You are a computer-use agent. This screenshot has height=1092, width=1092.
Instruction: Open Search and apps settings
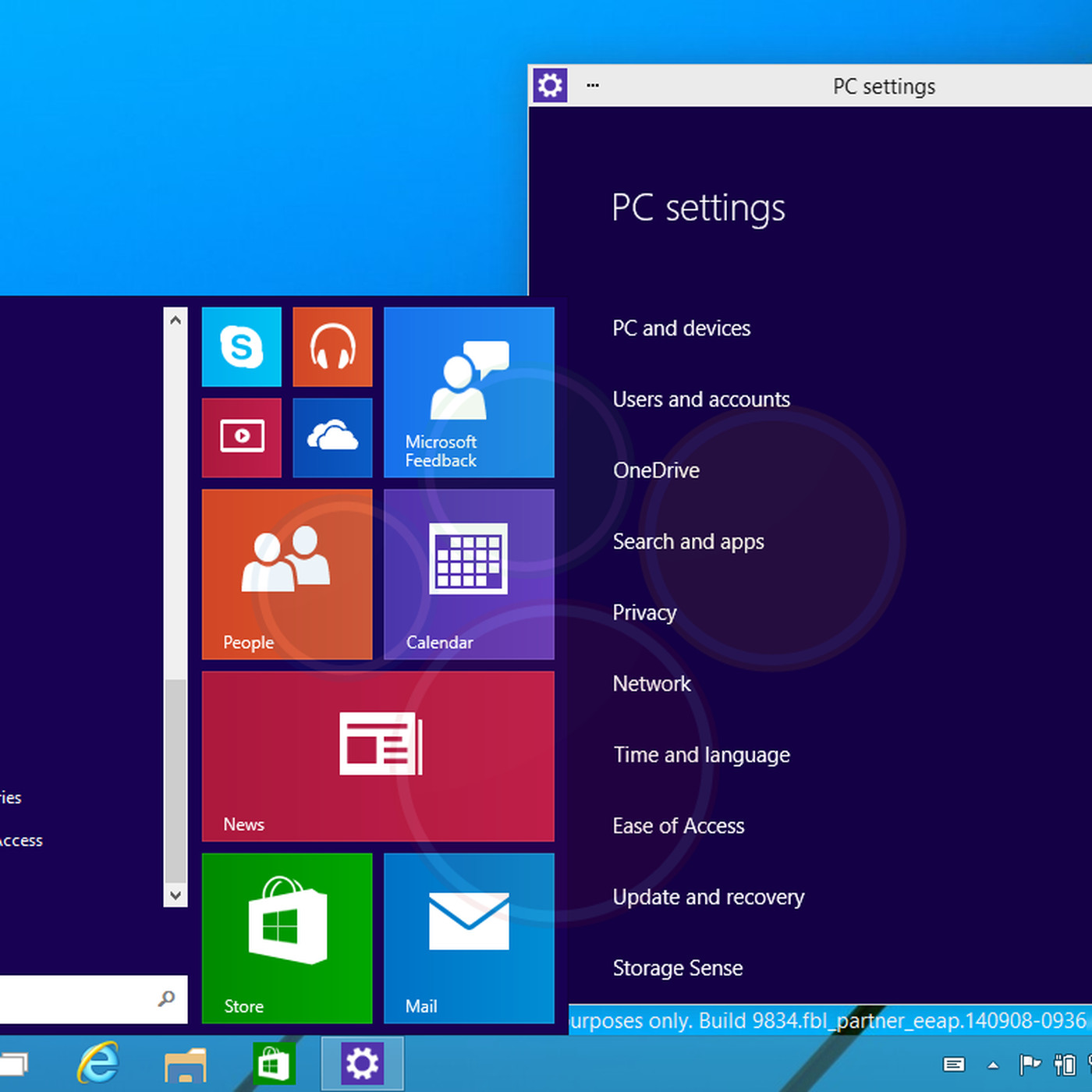point(688,542)
